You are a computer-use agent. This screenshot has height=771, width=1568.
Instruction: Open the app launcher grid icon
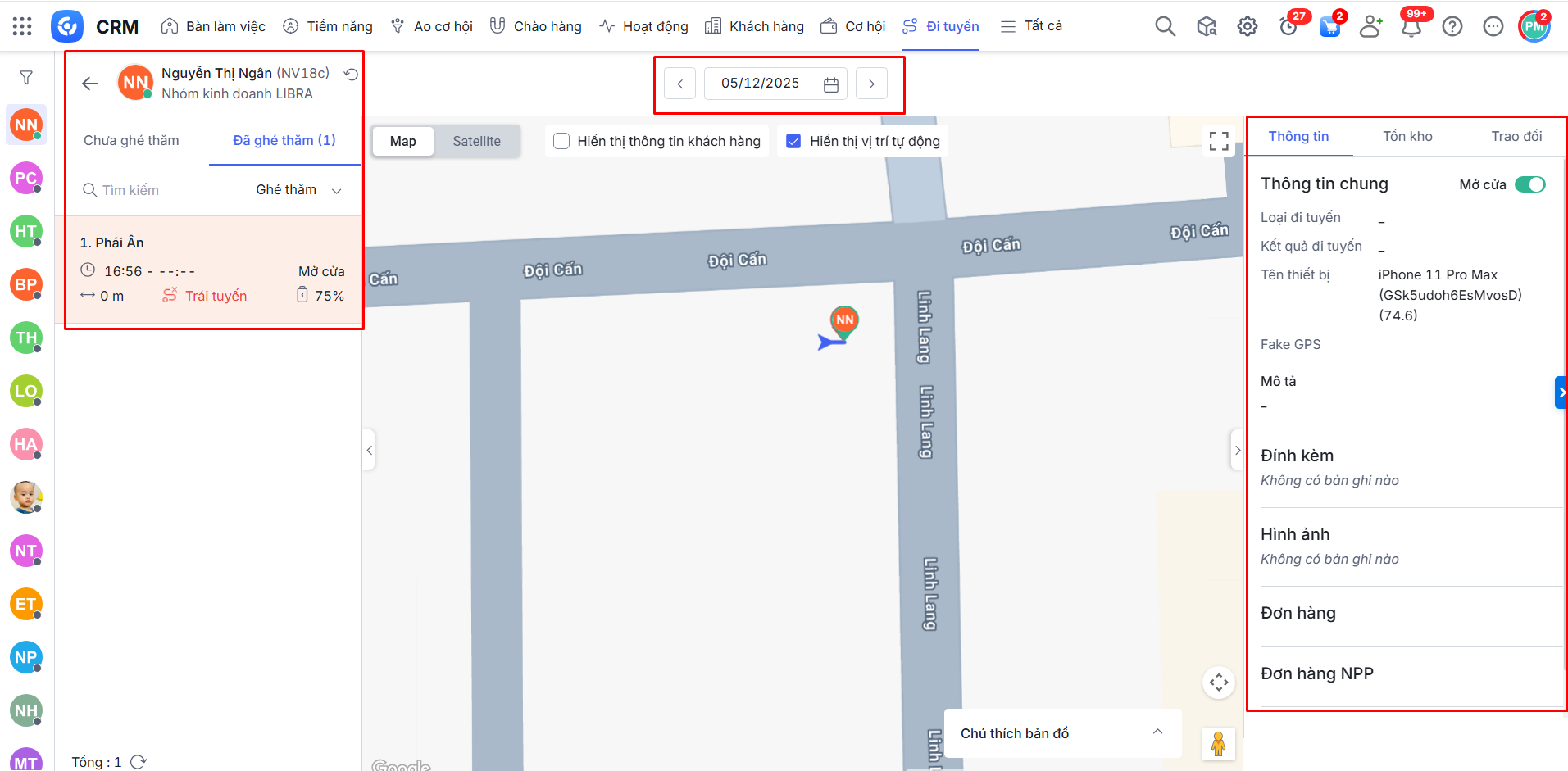click(22, 26)
